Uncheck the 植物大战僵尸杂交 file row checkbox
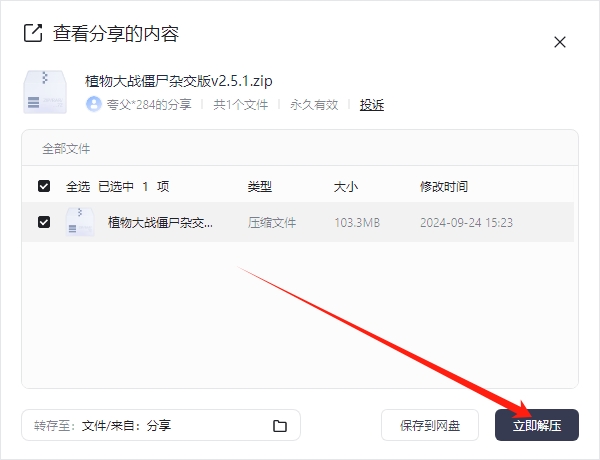Viewport: 600px width, 460px height. [44, 222]
